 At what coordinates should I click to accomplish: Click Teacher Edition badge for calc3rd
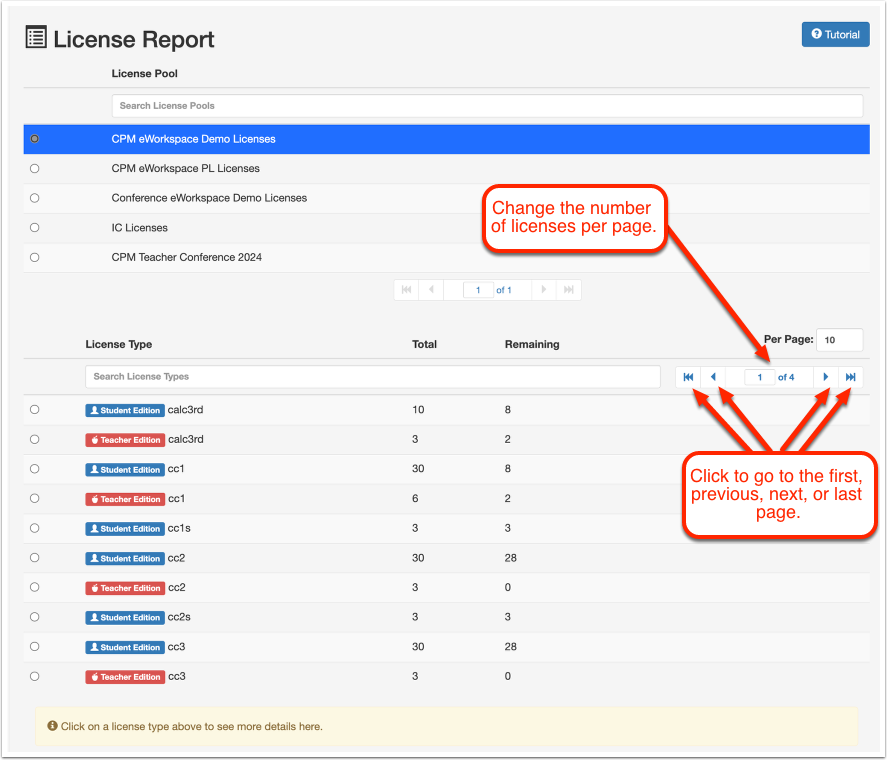click(125, 440)
